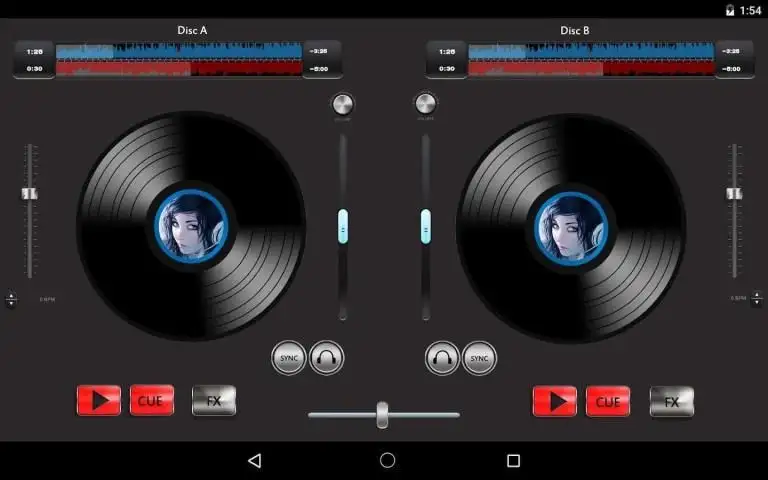The image size is (768, 480).
Task: Click the Disc A gain knob
Action: point(343,104)
